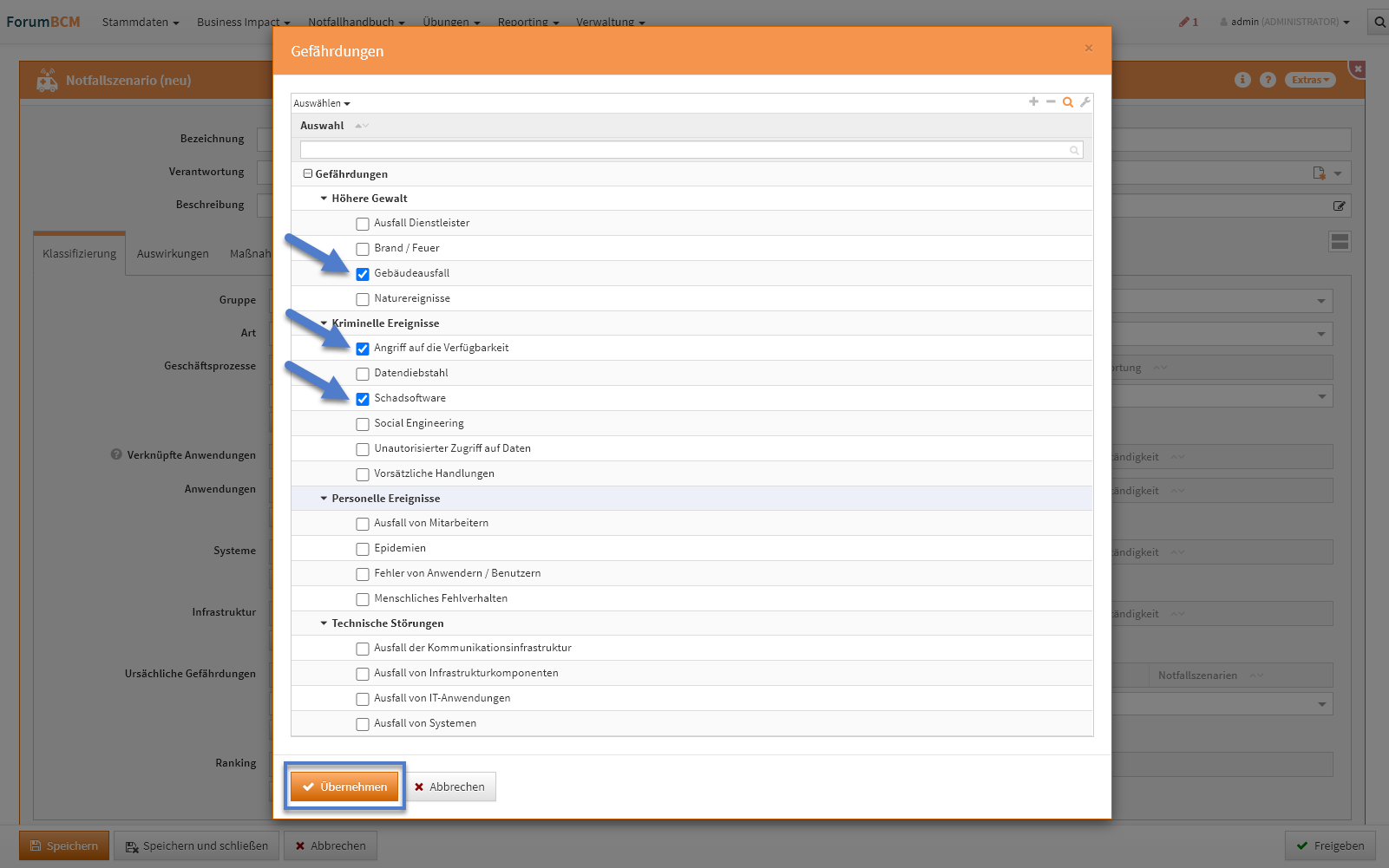Collapse the Personelle Ereignisse group
Screen dimensions: 1389x868
click(x=324, y=499)
